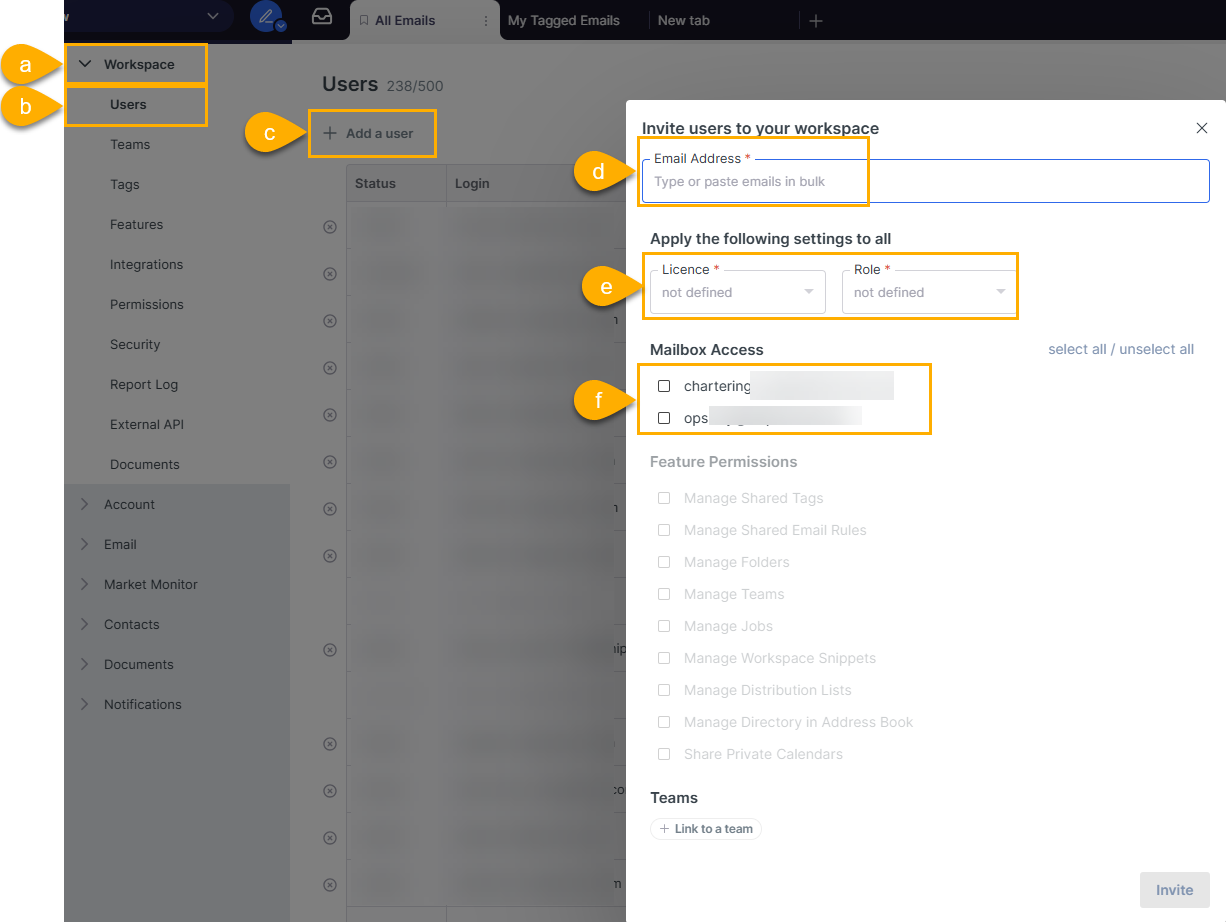Open the All Emails tab options menu
This screenshot has height=922, width=1226.
click(x=486, y=21)
